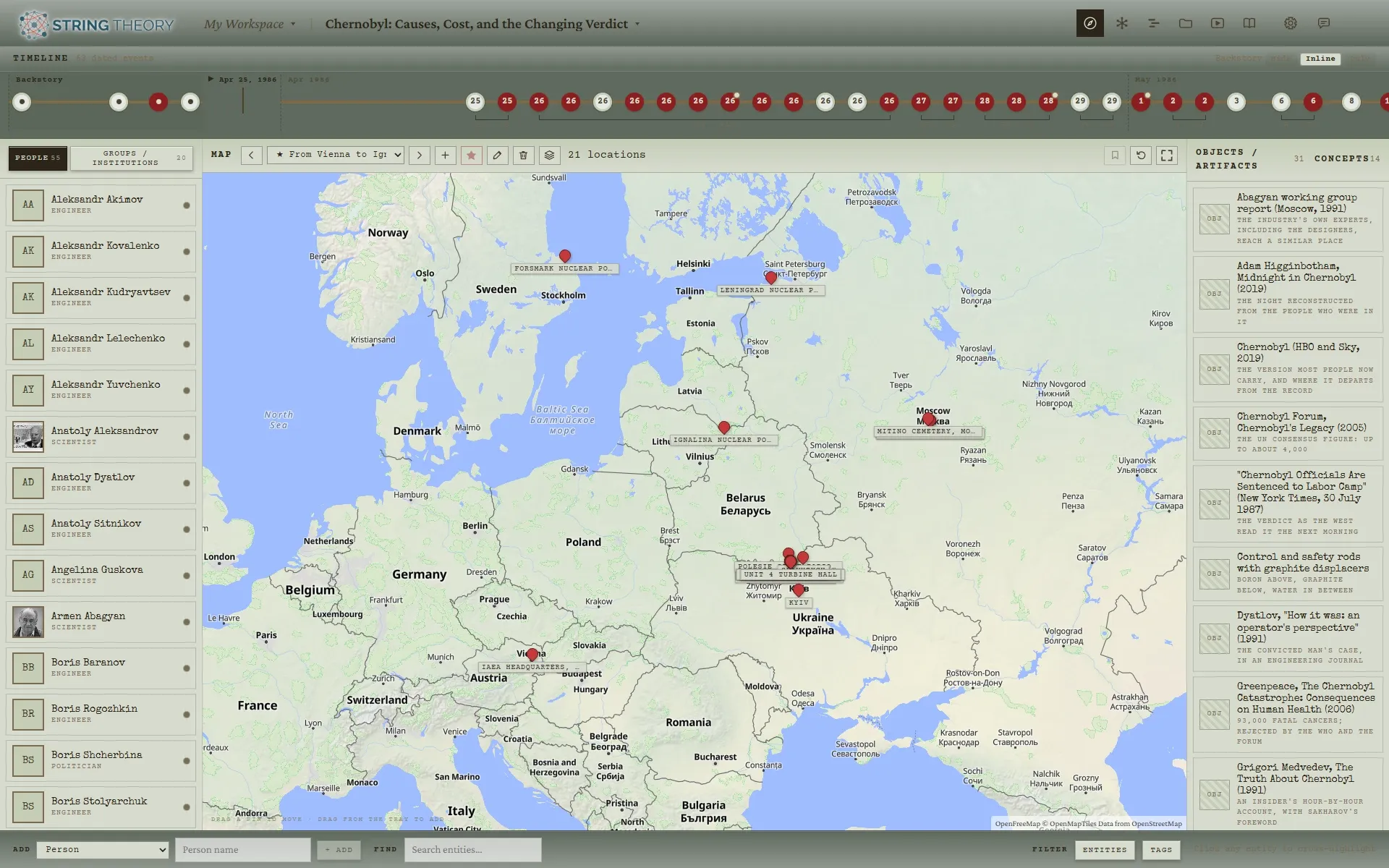The height and width of the screenshot is (868, 1389).
Task: Toggle the red star favorite map button
Action: coord(472,155)
